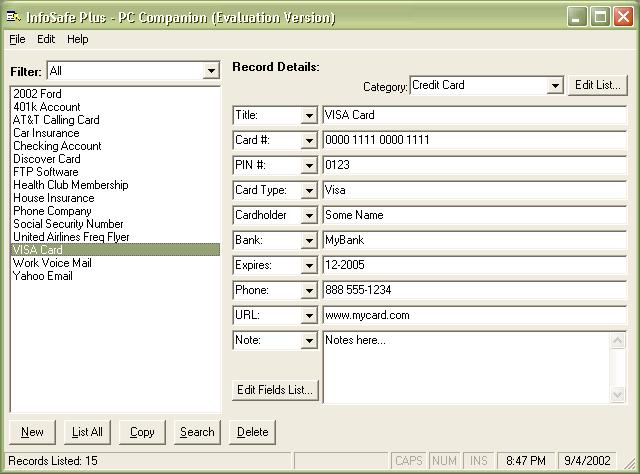Open the Card Type field label dropdown
This screenshot has height=474, width=640.
(309, 191)
